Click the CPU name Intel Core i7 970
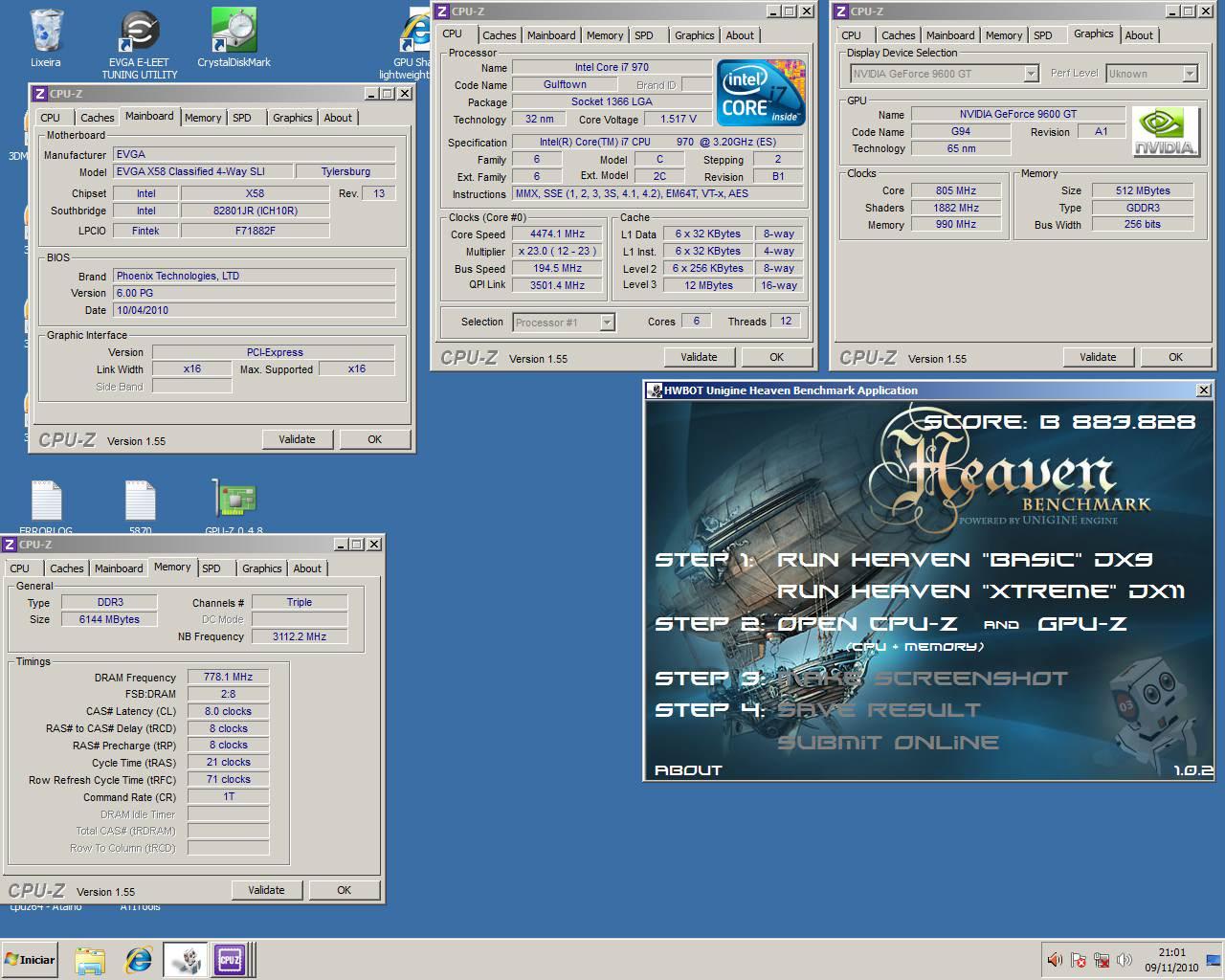 point(612,68)
